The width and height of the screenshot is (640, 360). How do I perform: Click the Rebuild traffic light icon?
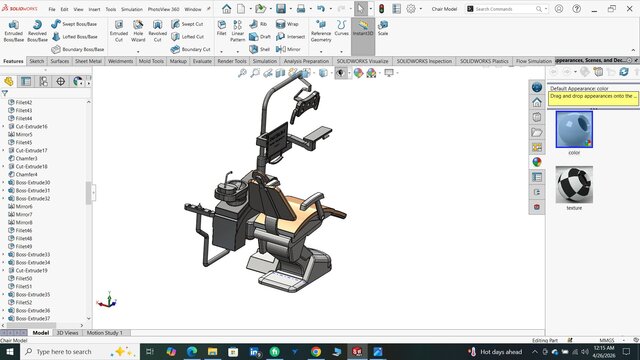click(382, 9)
